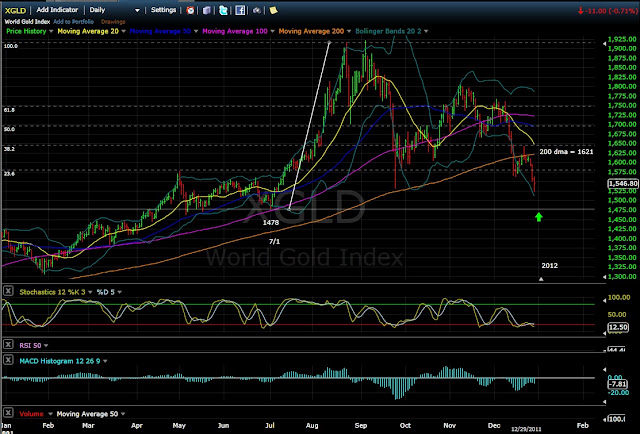Click the -11.00 (-0.71%) price change indicator

[x=607, y=11]
